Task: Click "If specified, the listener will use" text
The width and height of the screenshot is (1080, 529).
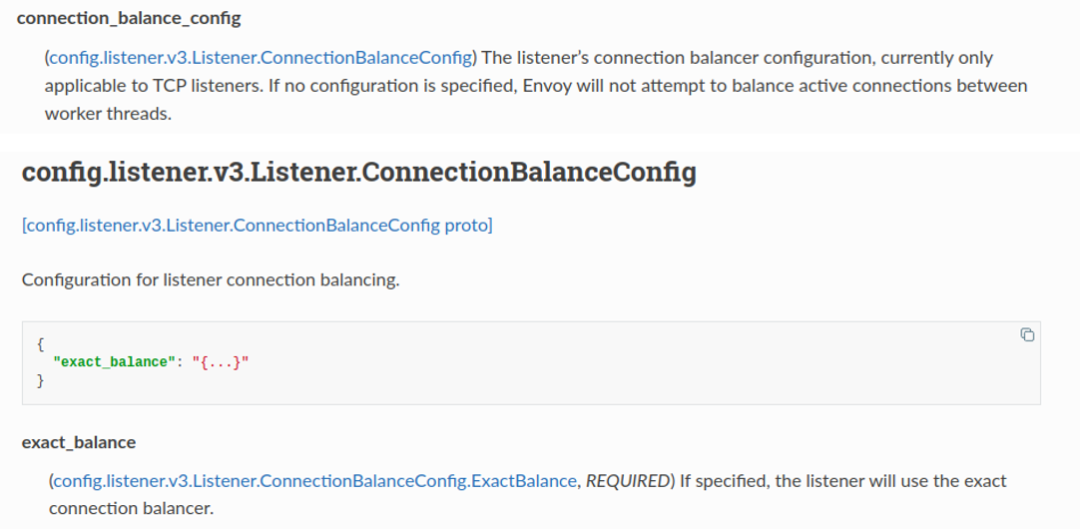Action: (807, 481)
